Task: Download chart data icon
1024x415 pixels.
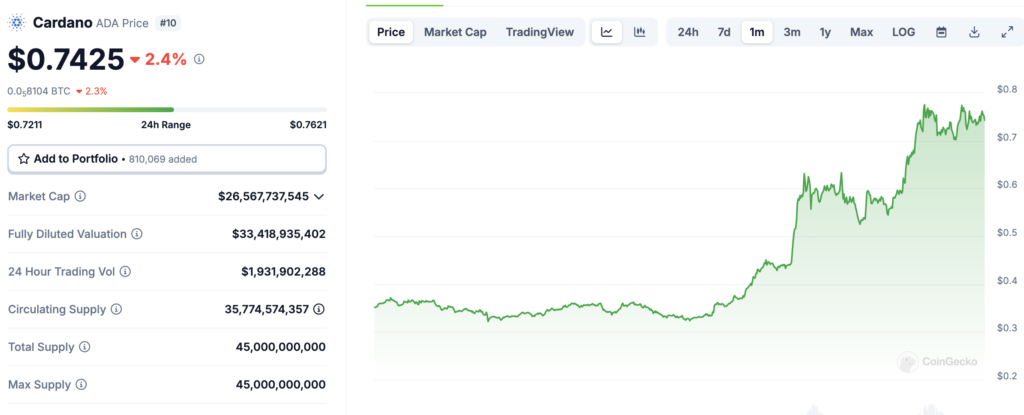Action: click(974, 32)
